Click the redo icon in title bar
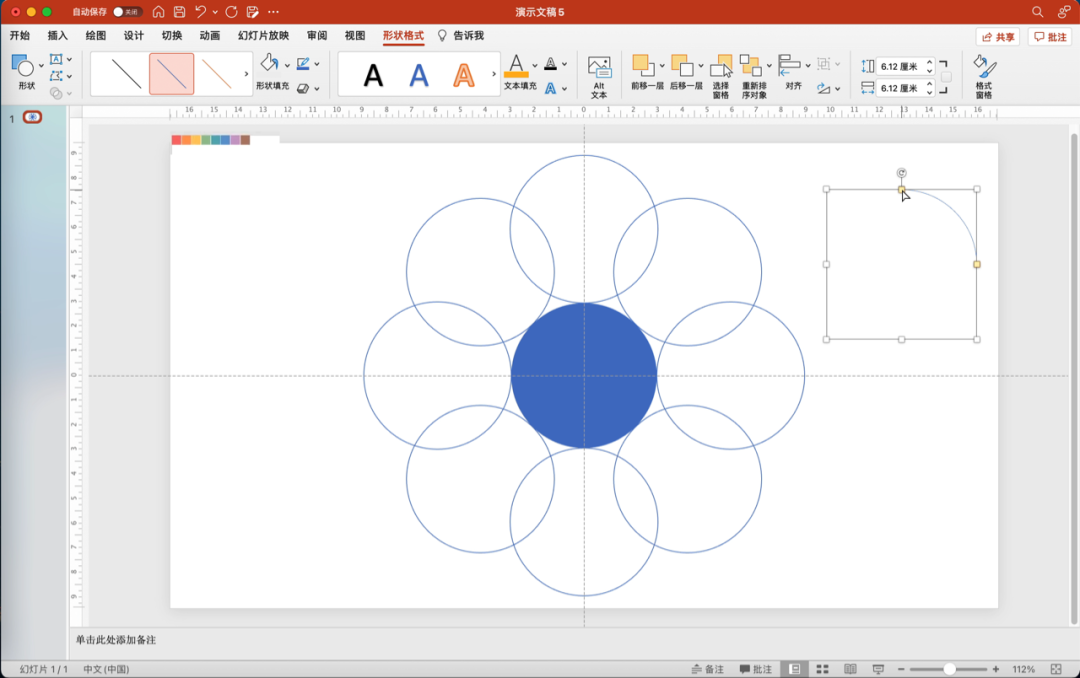 [231, 12]
